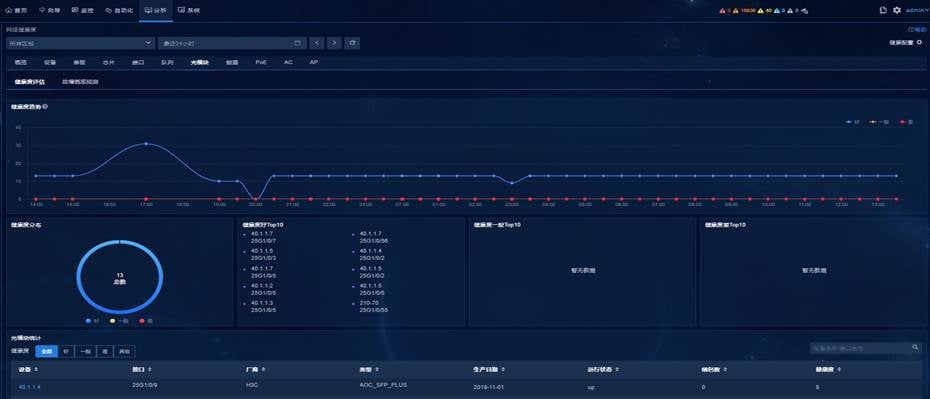Expand the area selection dropdown
Image resolution: width=930 pixels, height=399 pixels.
pyautogui.click(x=81, y=43)
